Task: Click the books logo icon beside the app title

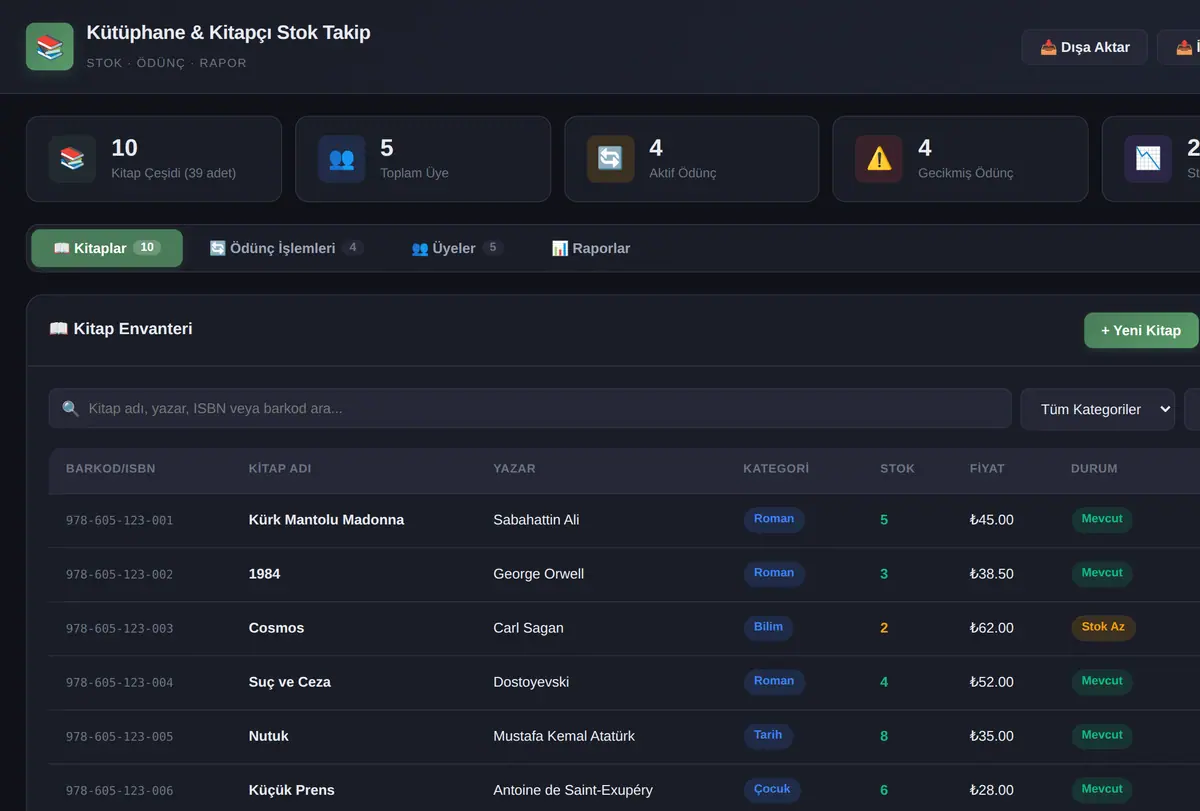Action: click(x=50, y=47)
